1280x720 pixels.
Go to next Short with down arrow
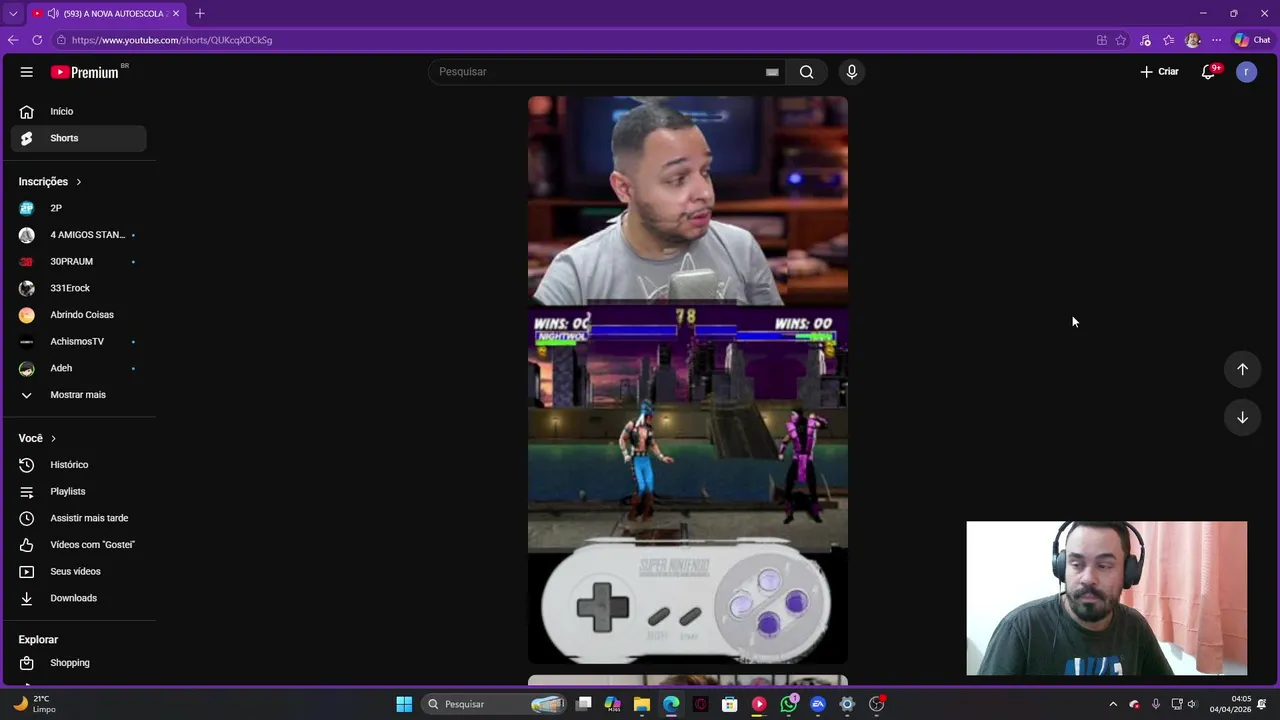point(1242,417)
